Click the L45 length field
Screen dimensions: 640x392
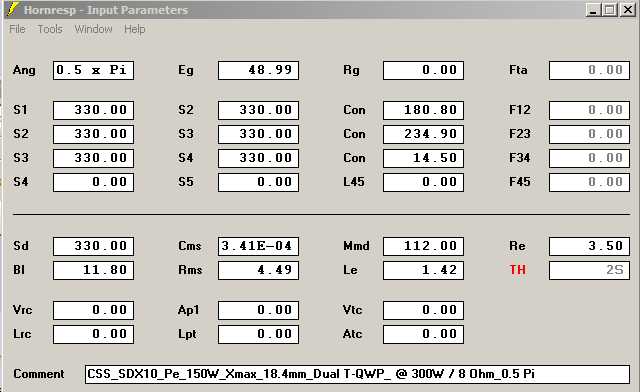423,182
